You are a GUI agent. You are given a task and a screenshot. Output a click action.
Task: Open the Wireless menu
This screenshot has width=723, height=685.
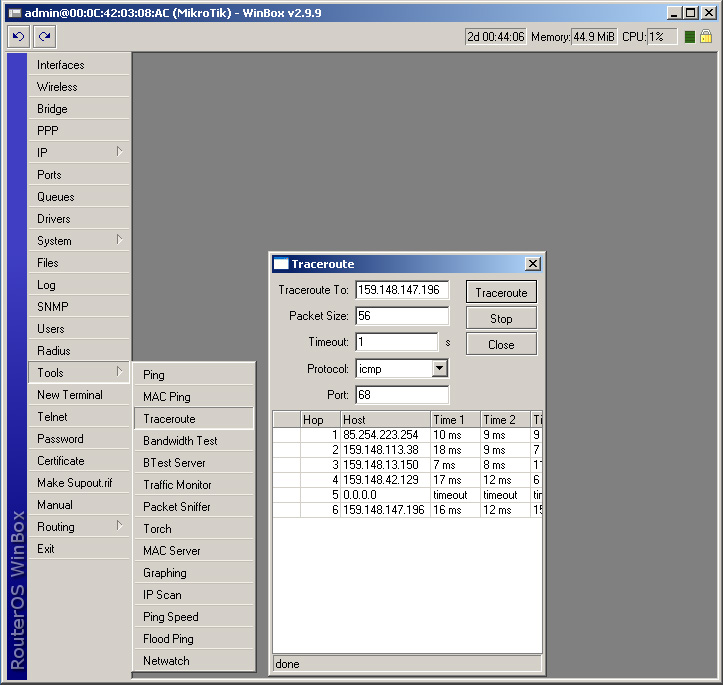[79, 87]
